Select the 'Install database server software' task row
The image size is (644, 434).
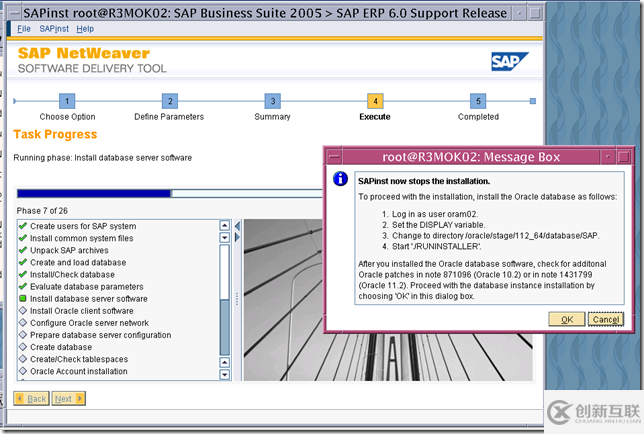tap(89, 299)
